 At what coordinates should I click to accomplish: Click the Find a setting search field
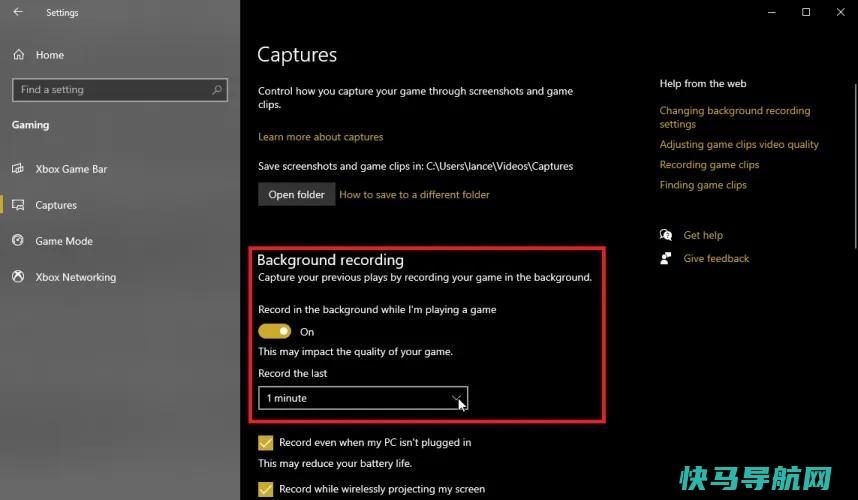pos(120,90)
